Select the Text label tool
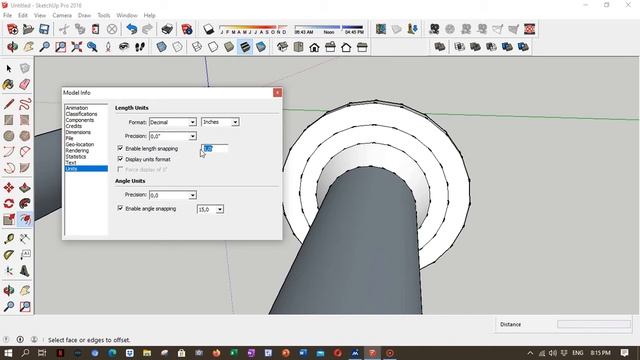The image size is (640, 360). click(x=25, y=255)
